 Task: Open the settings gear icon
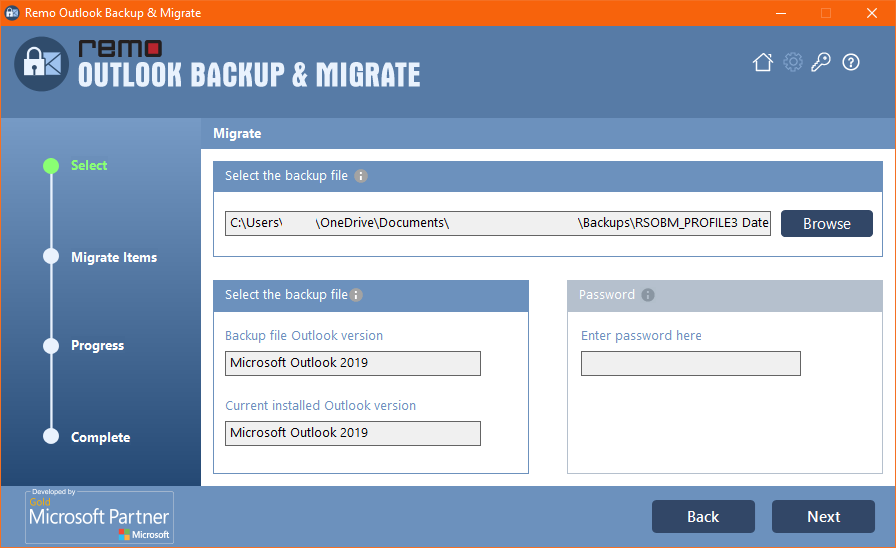tap(793, 62)
